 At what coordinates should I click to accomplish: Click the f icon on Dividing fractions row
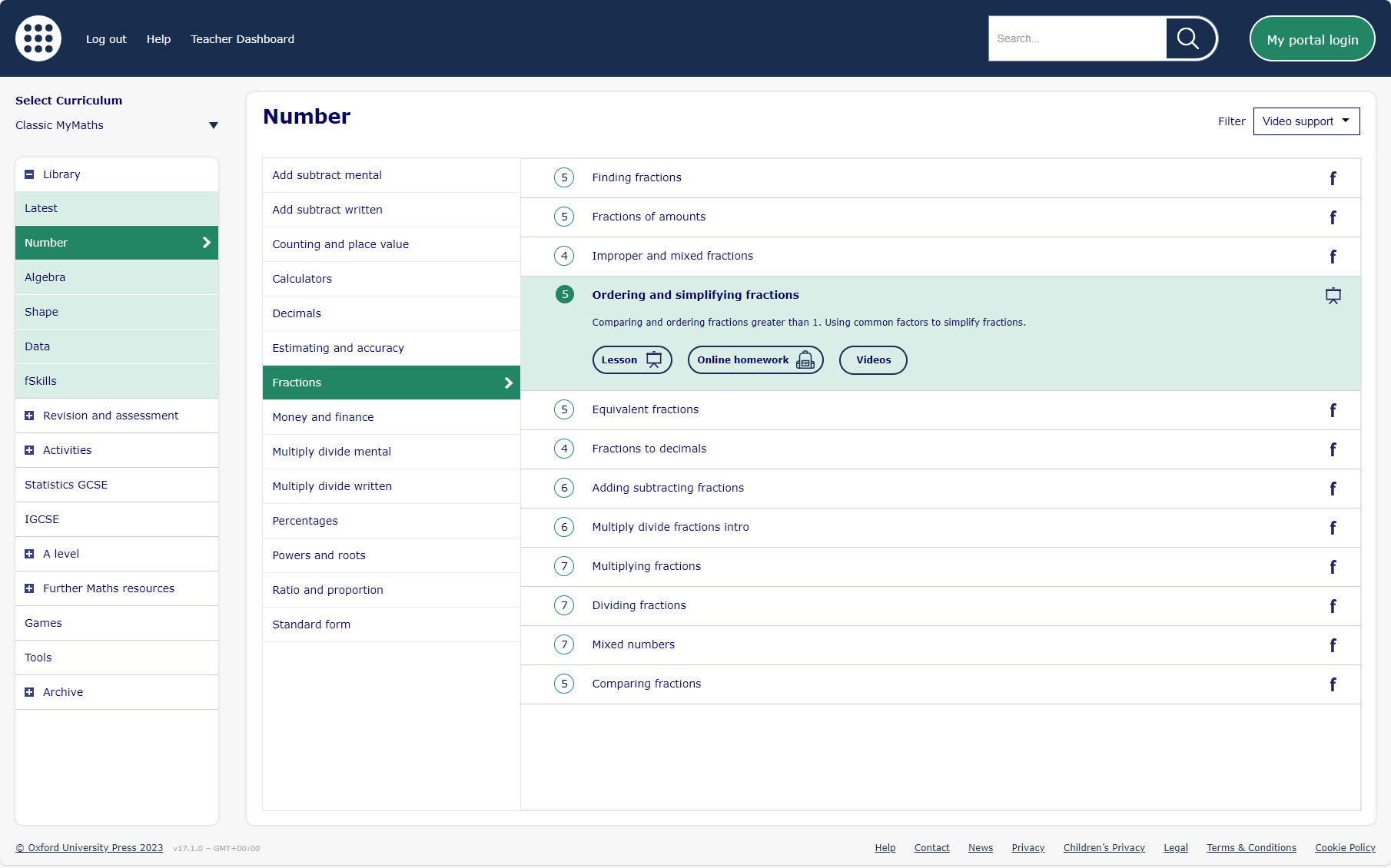tap(1333, 606)
